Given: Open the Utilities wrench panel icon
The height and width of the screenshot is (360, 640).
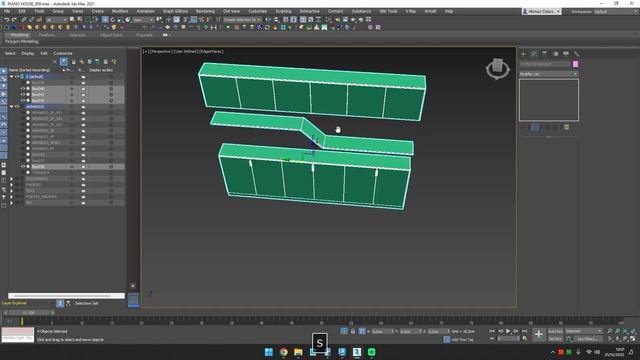Looking at the screenshot, I should pyautogui.click(x=576, y=54).
